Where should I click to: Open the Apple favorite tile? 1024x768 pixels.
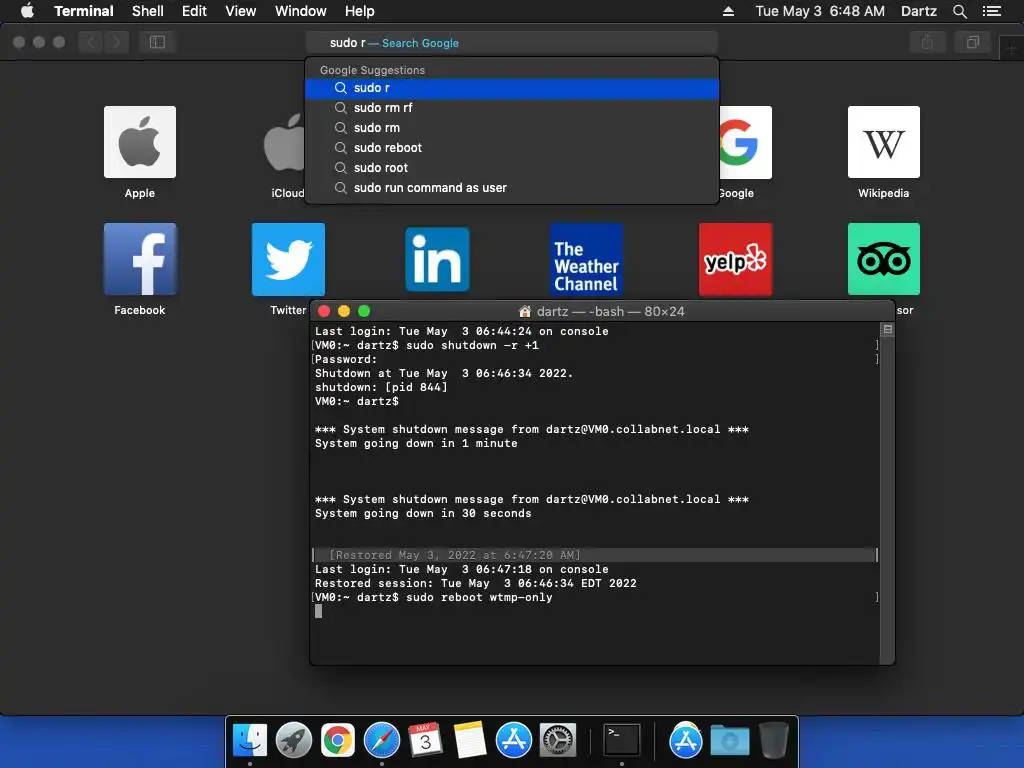coord(140,142)
